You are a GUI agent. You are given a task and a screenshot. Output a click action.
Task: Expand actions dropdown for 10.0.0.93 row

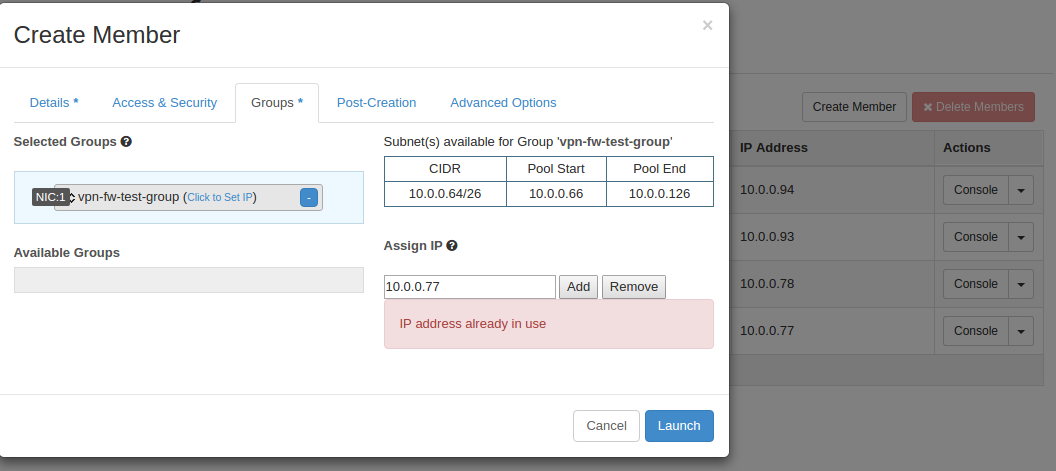pos(1021,237)
